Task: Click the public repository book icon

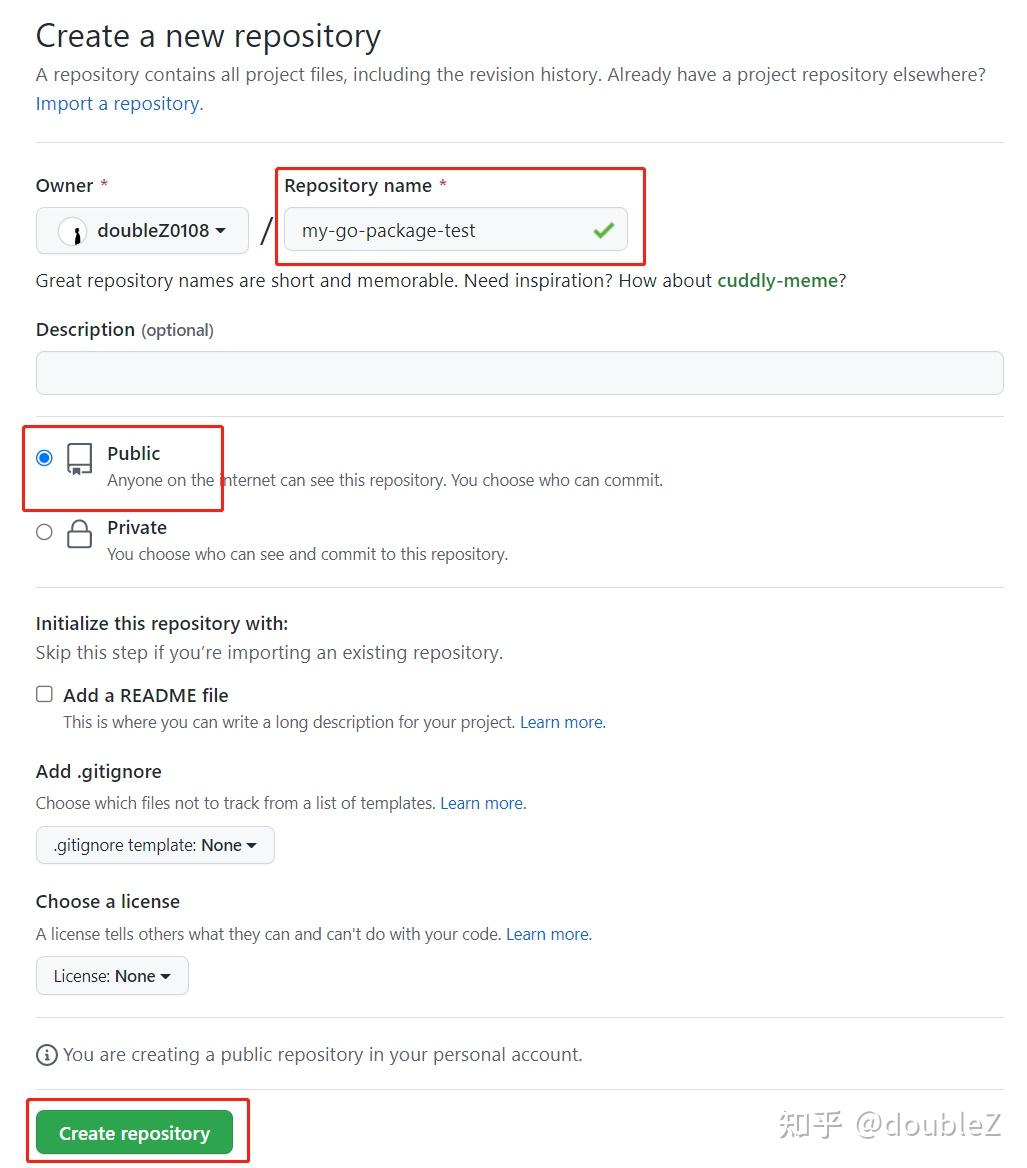Action: click(79, 459)
